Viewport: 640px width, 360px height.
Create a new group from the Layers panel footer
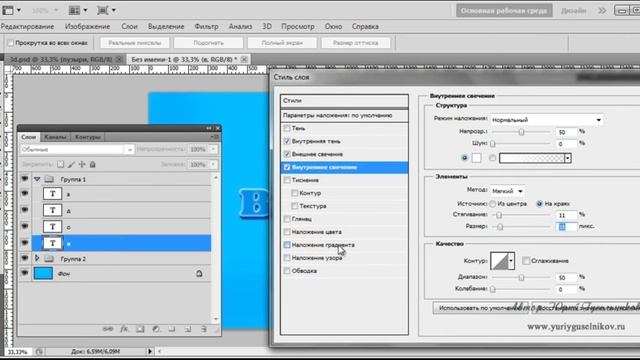pyautogui.click(x=172, y=329)
